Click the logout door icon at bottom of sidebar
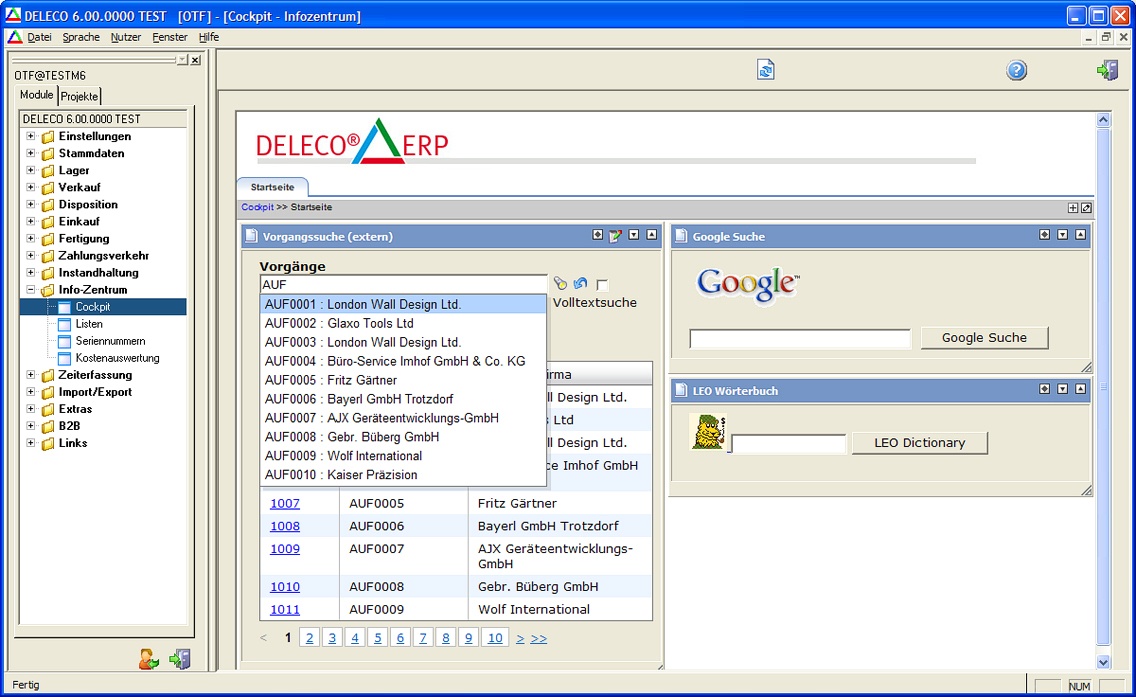This screenshot has height=697, width=1136. pyautogui.click(x=180, y=659)
